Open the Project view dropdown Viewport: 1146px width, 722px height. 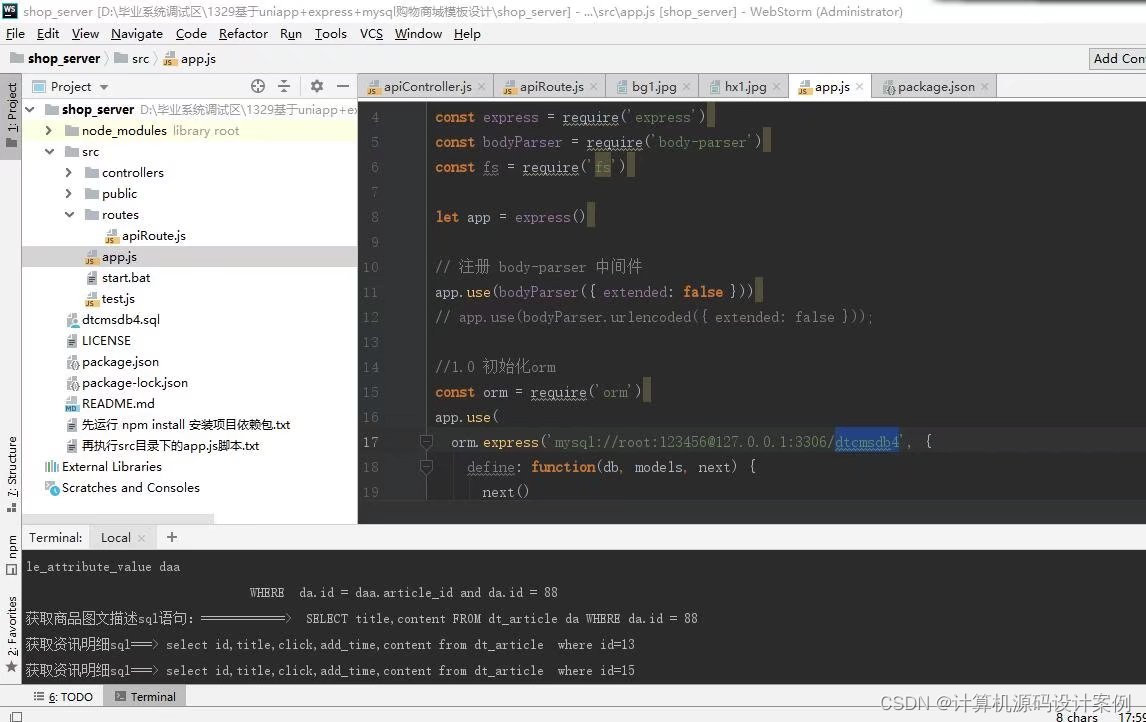tap(104, 87)
